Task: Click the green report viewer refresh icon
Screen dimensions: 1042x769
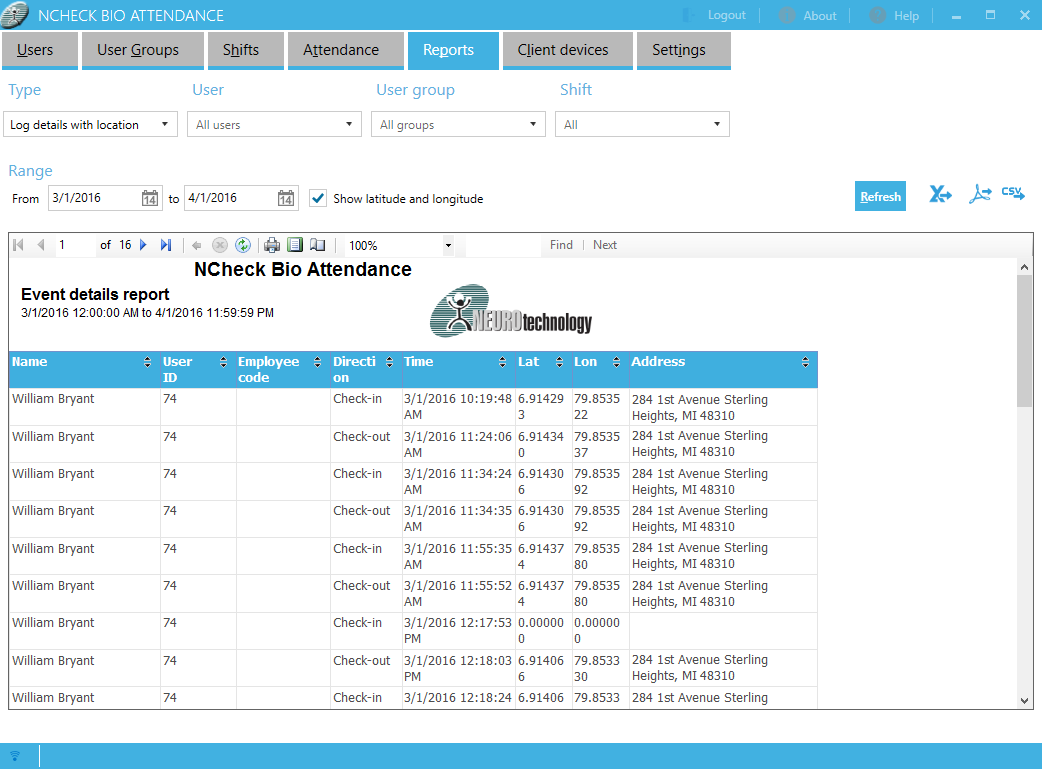Action: (x=243, y=245)
